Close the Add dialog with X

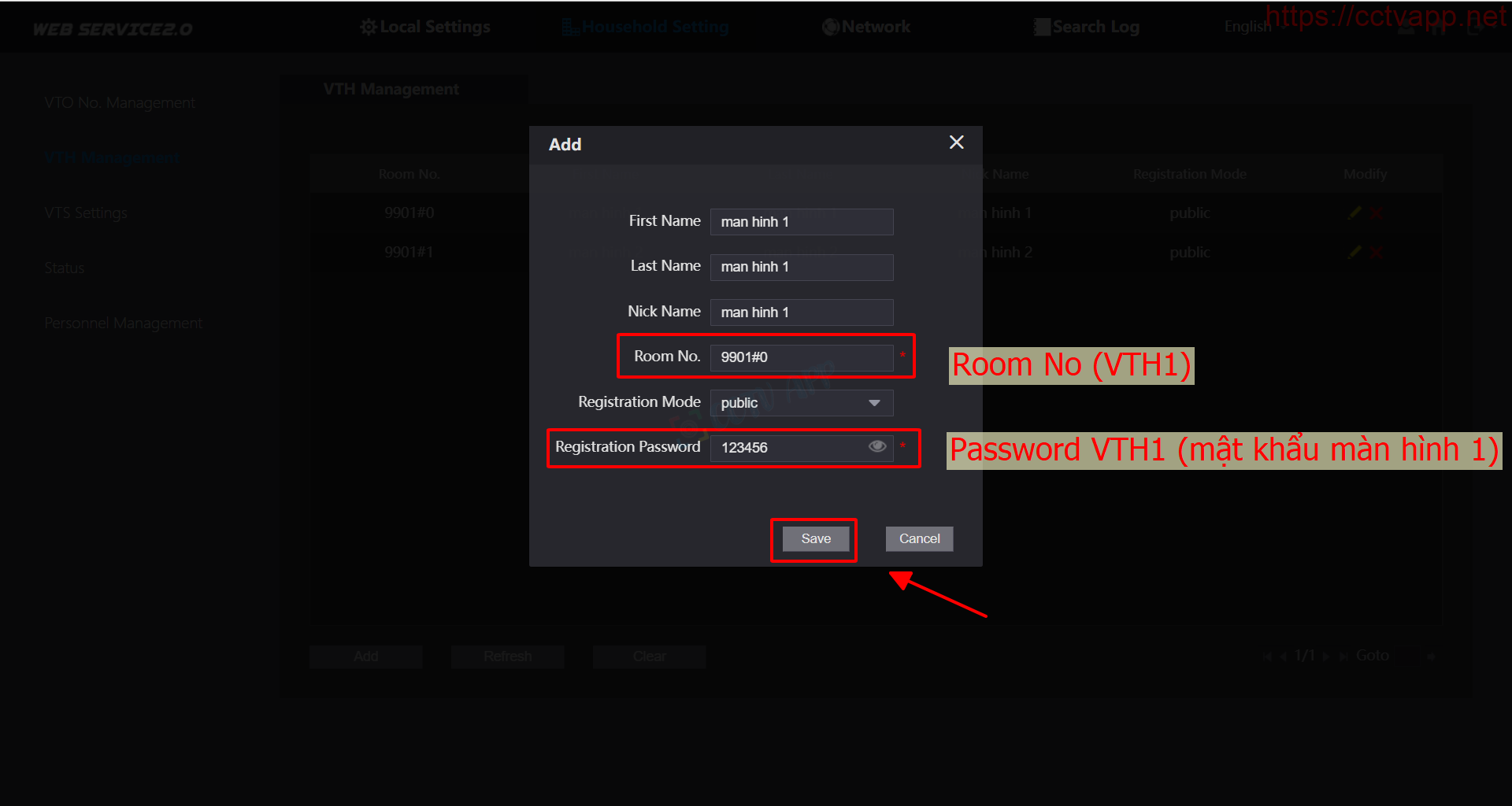click(956, 142)
